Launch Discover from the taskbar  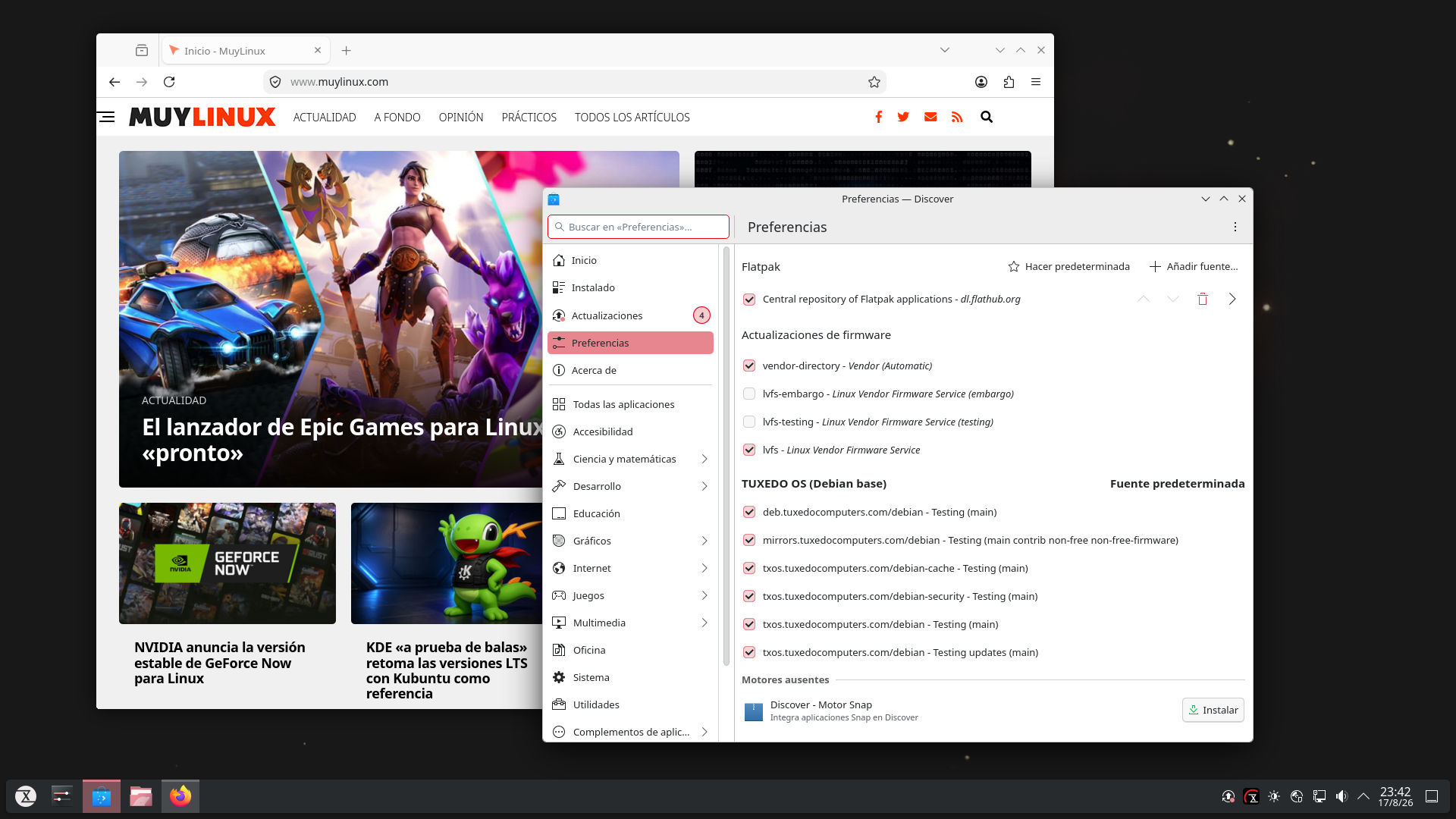click(102, 796)
